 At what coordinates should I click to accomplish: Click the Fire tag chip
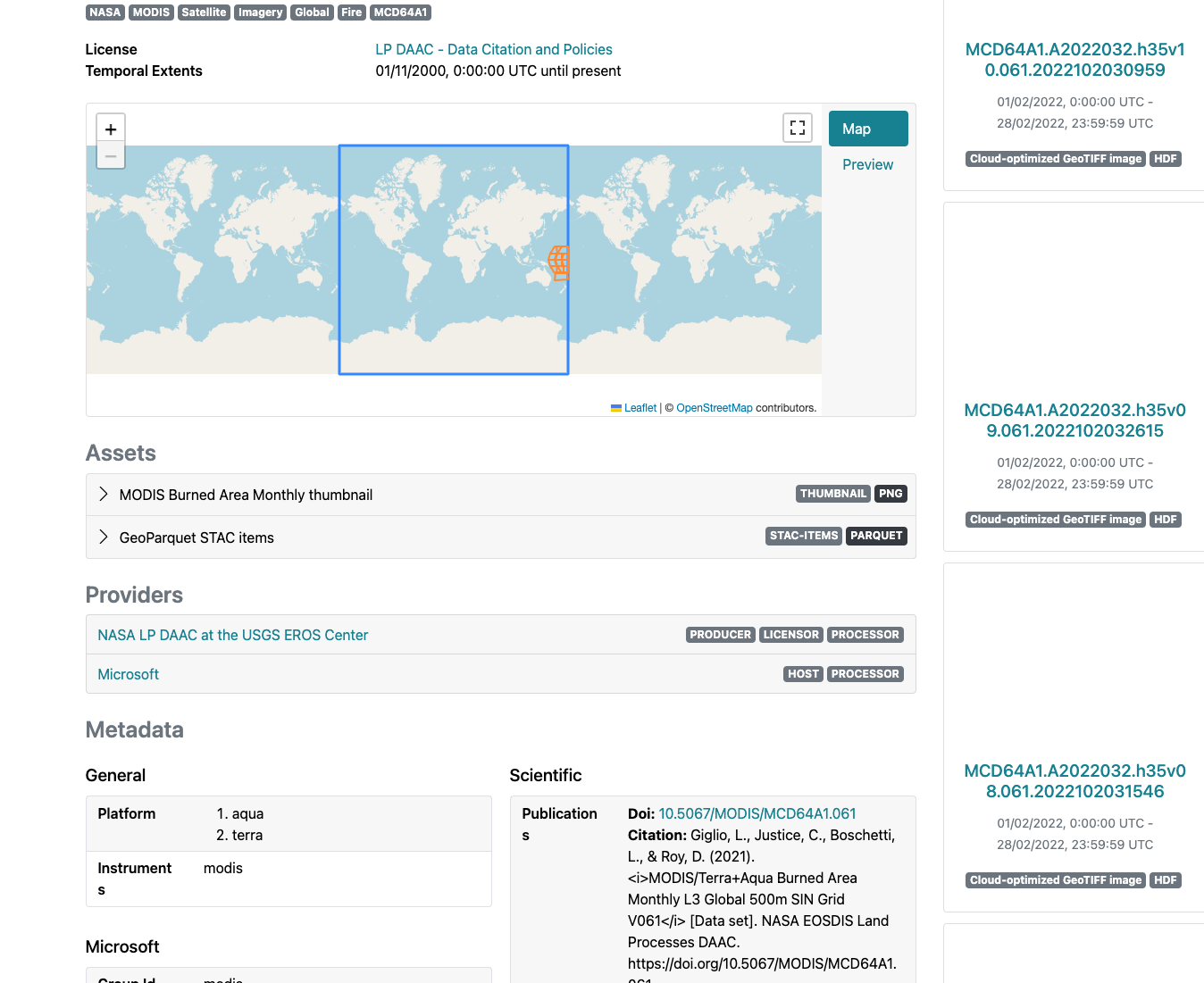[351, 12]
